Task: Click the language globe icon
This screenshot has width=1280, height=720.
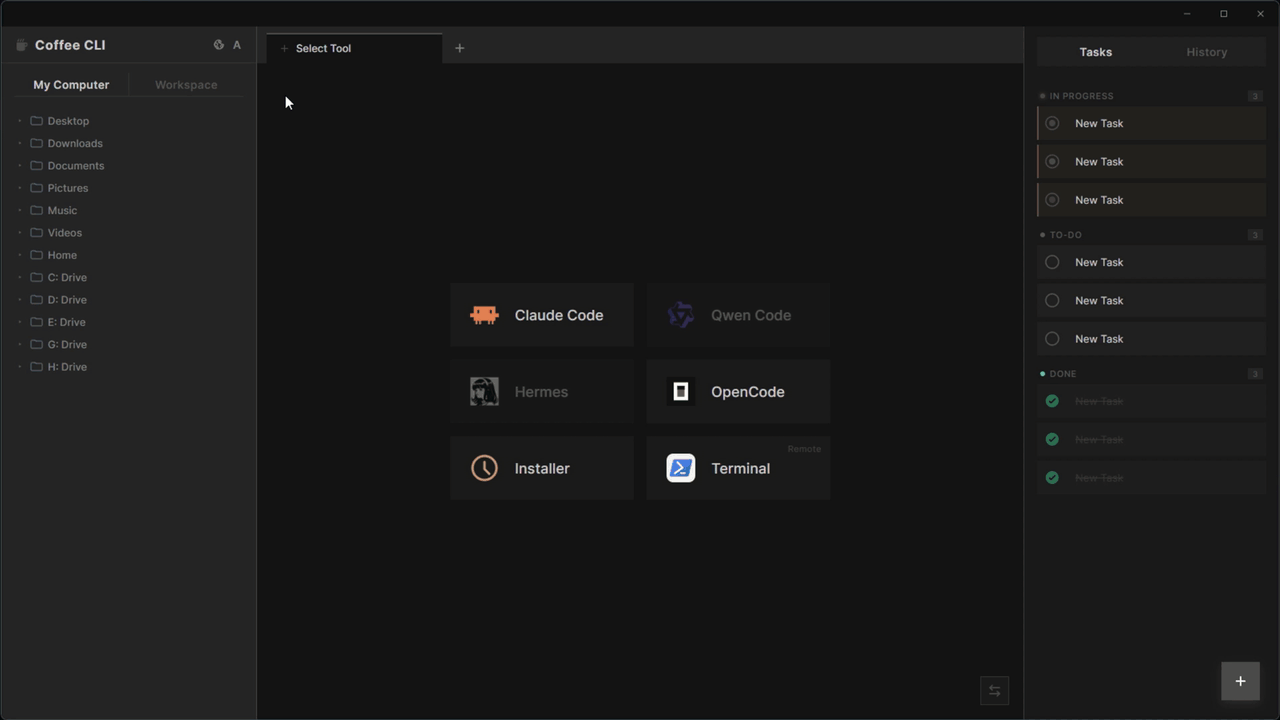Action: (219, 44)
